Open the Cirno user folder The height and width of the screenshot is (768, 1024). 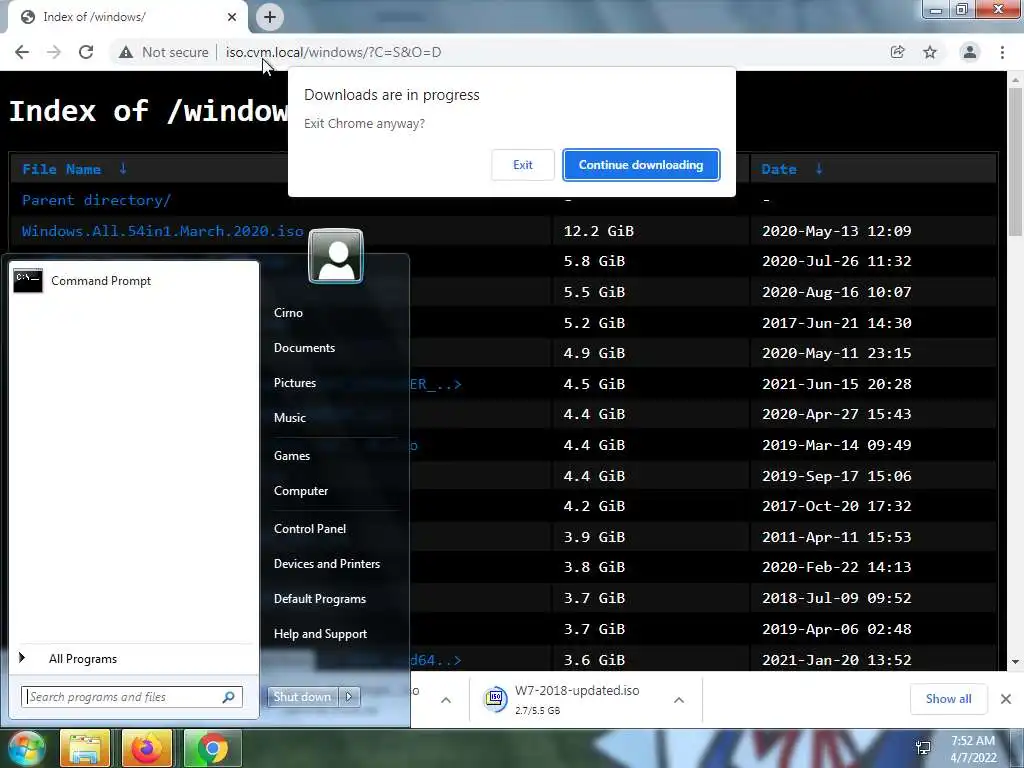tap(288, 313)
